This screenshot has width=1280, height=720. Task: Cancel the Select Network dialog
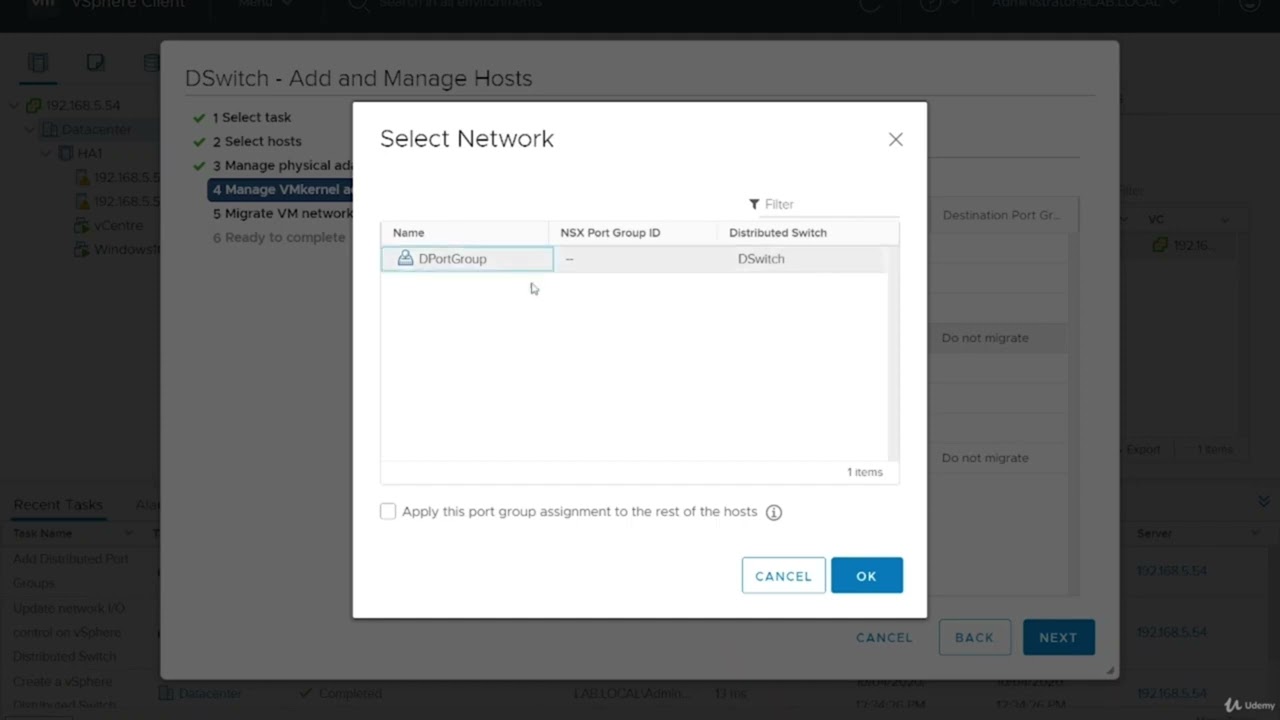pyautogui.click(x=783, y=575)
